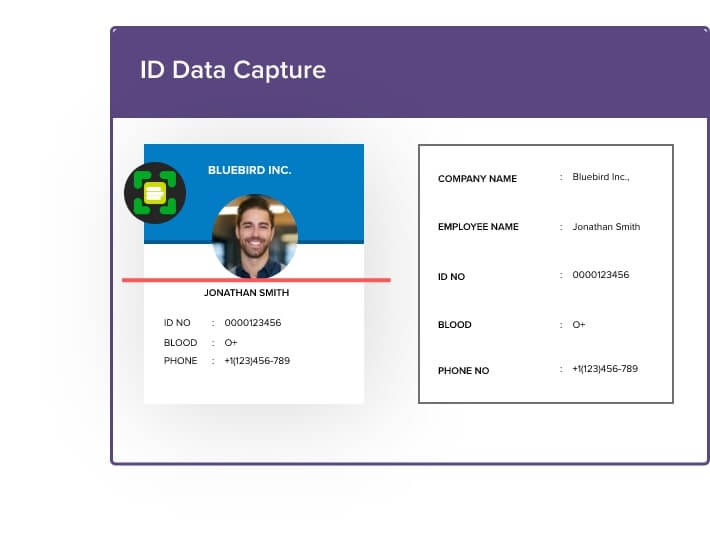Screen dimensions: 710x560
Task: Select +1(123)456-789 in results panel
Action: (605, 369)
